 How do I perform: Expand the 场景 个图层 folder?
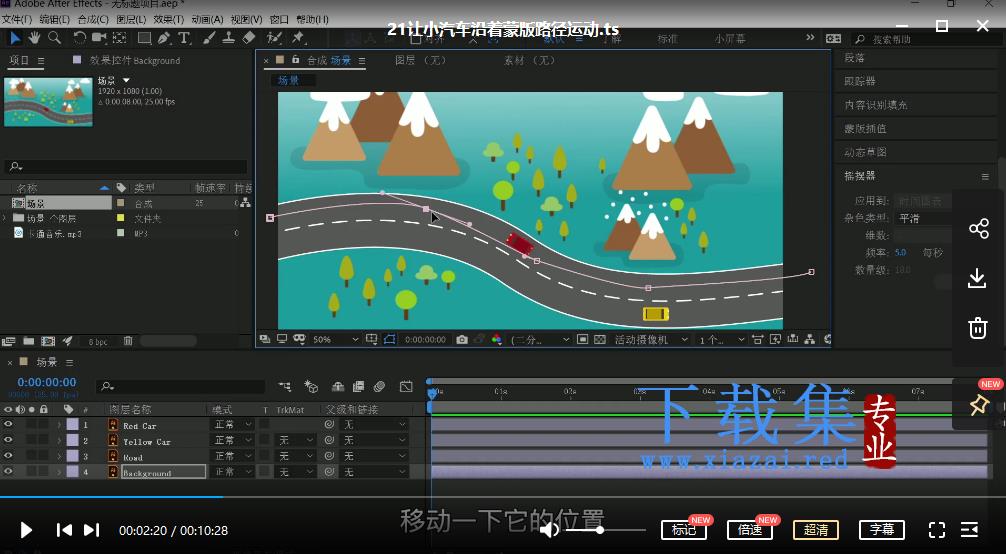click(5, 218)
